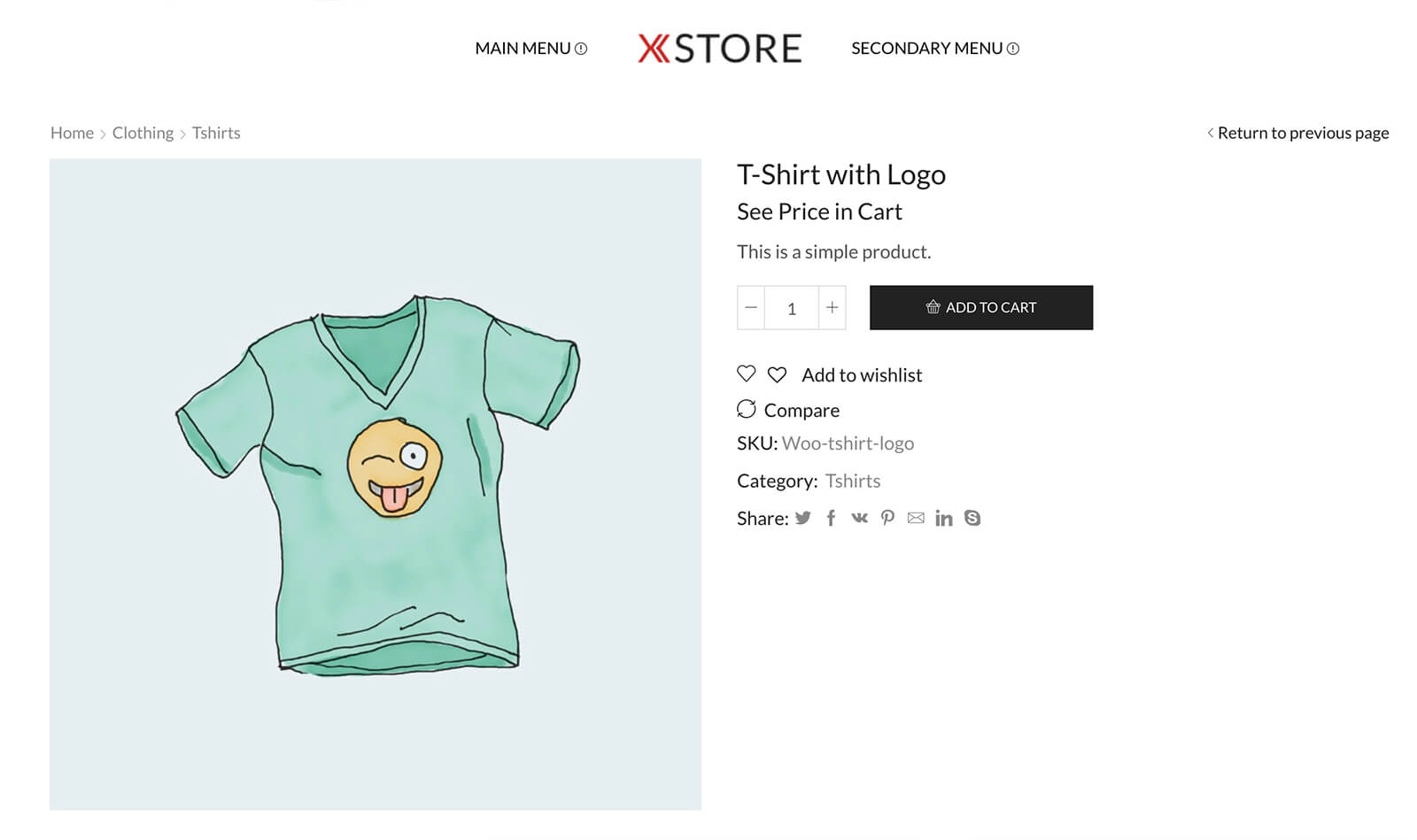The height and width of the screenshot is (840, 1417).
Task: Share product on Twitter
Action: point(803,518)
